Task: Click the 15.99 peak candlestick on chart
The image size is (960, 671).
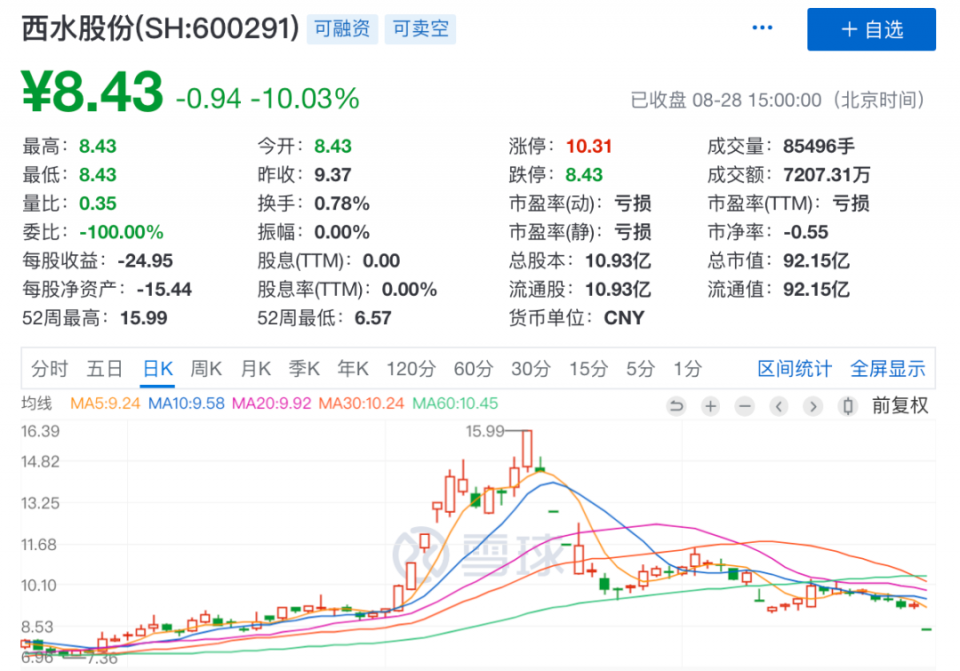Action: pos(526,449)
